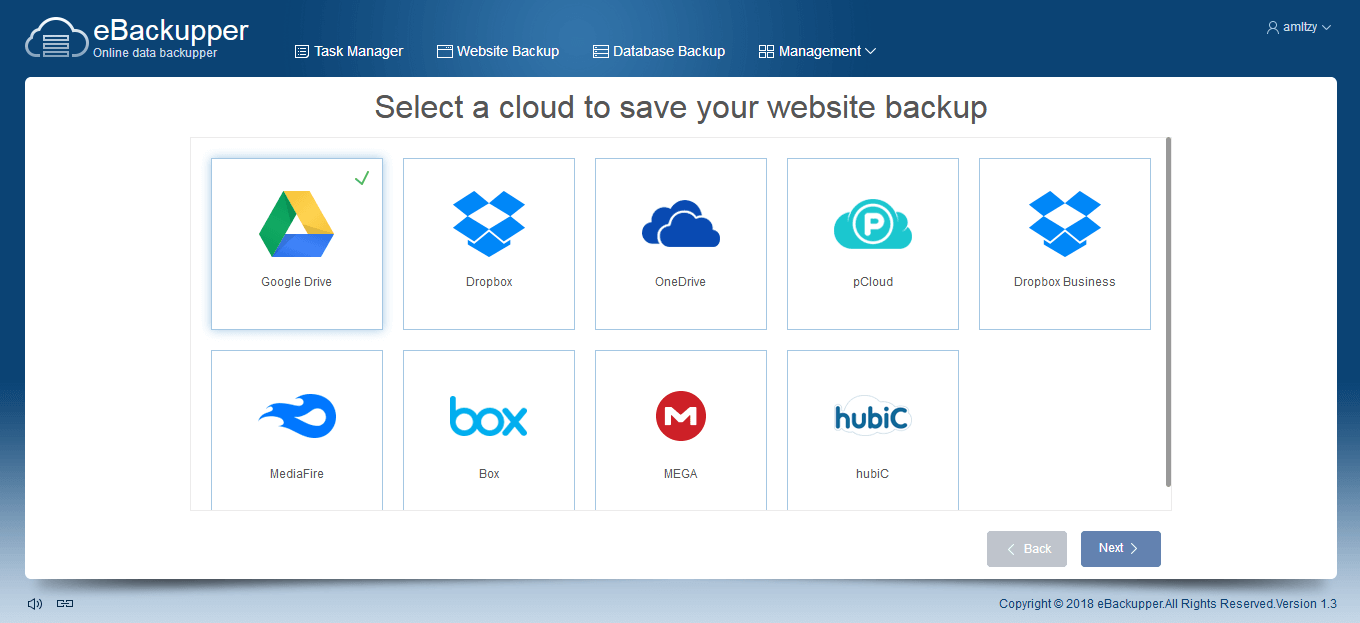Viewport: 1360px width, 623px height.
Task: Click the Back button
Action: 1027,549
